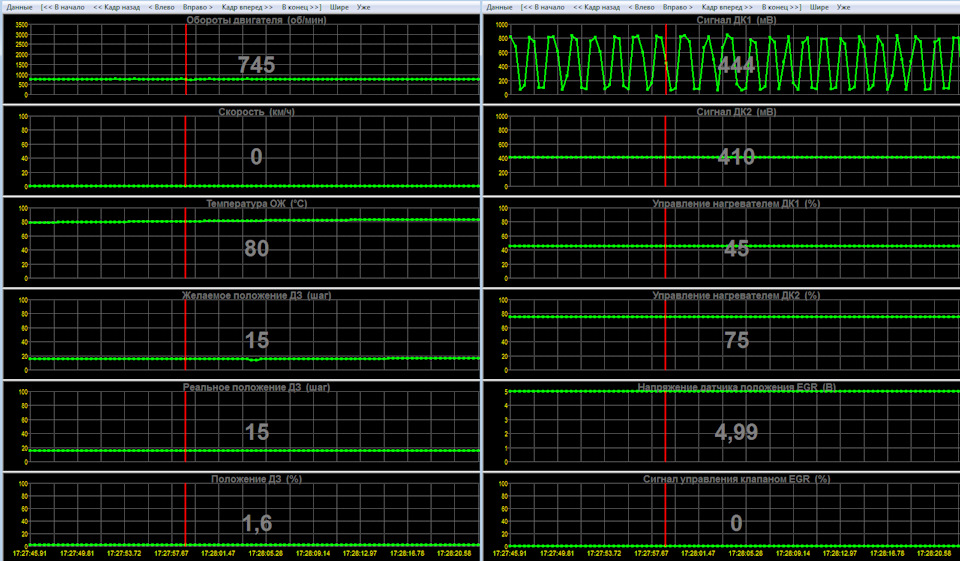This screenshot has height=561, width=960.
Task: Click the 'Сигнал управления клапаном EGR (%)' title
Action: tap(737, 479)
